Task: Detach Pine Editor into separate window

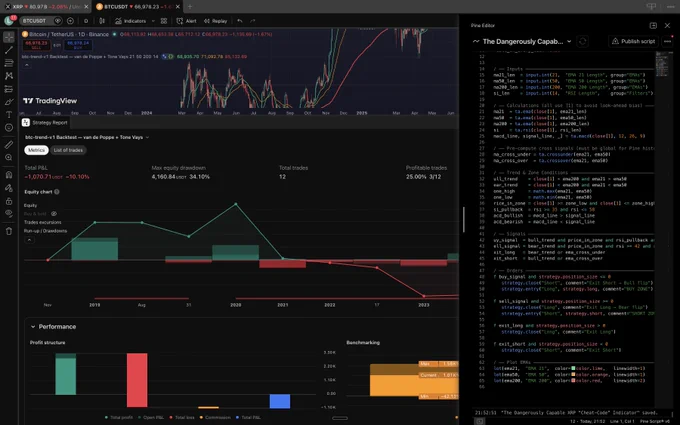Action: tap(653, 26)
